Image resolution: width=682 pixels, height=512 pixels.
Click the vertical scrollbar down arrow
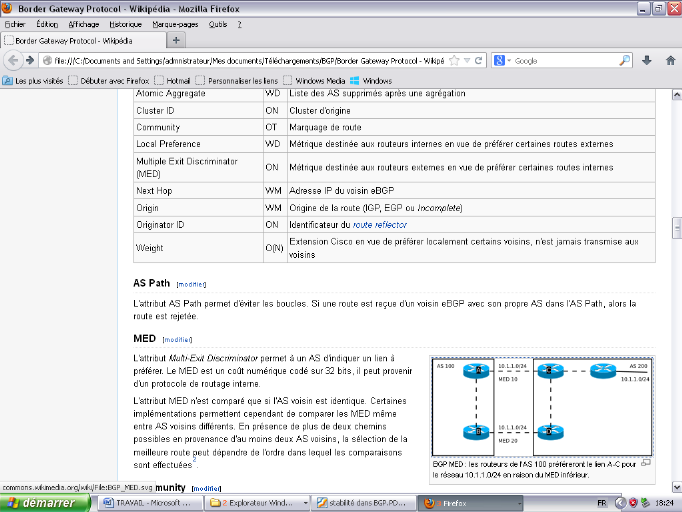pyautogui.click(x=675, y=478)
